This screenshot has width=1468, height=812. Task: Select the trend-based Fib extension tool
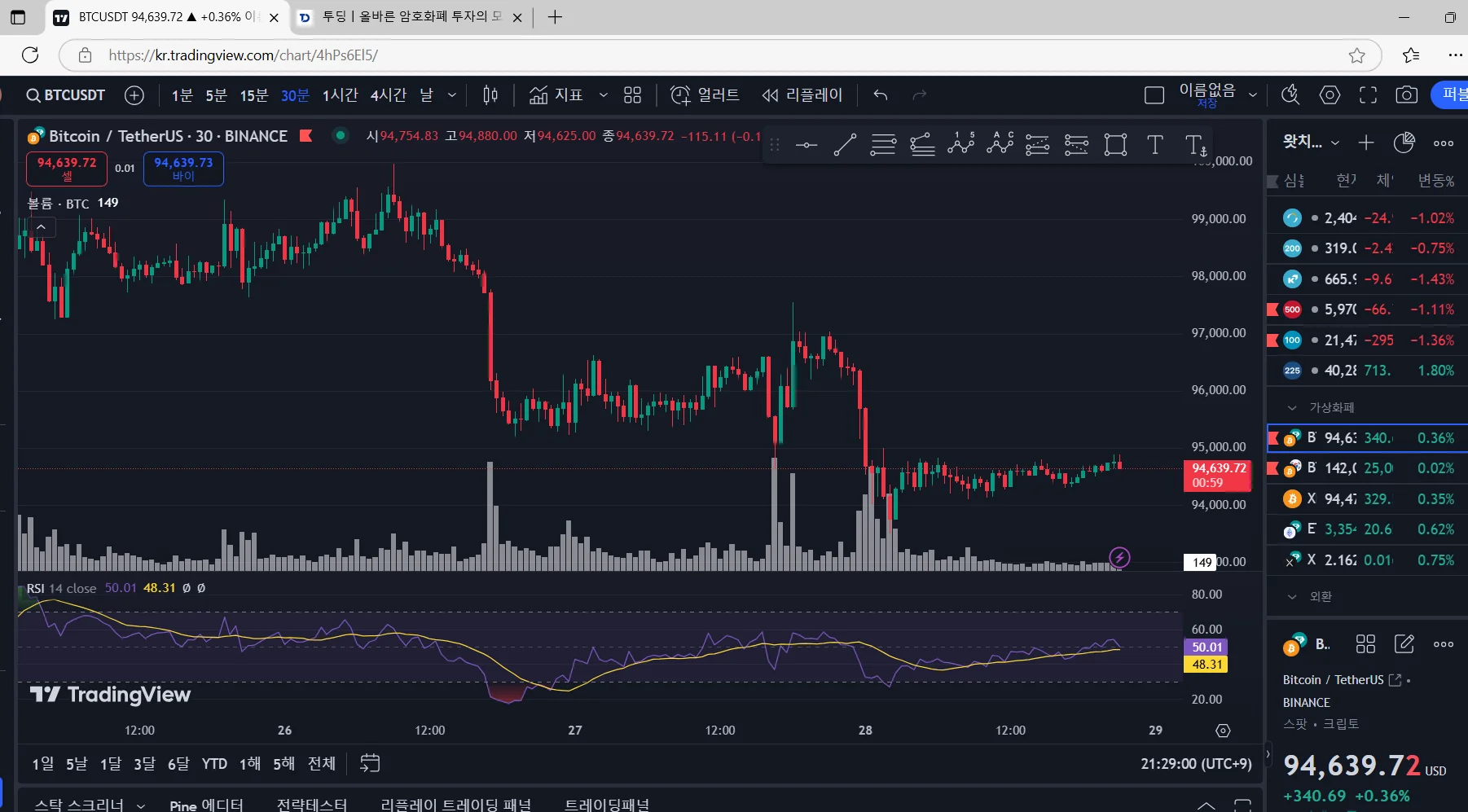tap(922, 145)
